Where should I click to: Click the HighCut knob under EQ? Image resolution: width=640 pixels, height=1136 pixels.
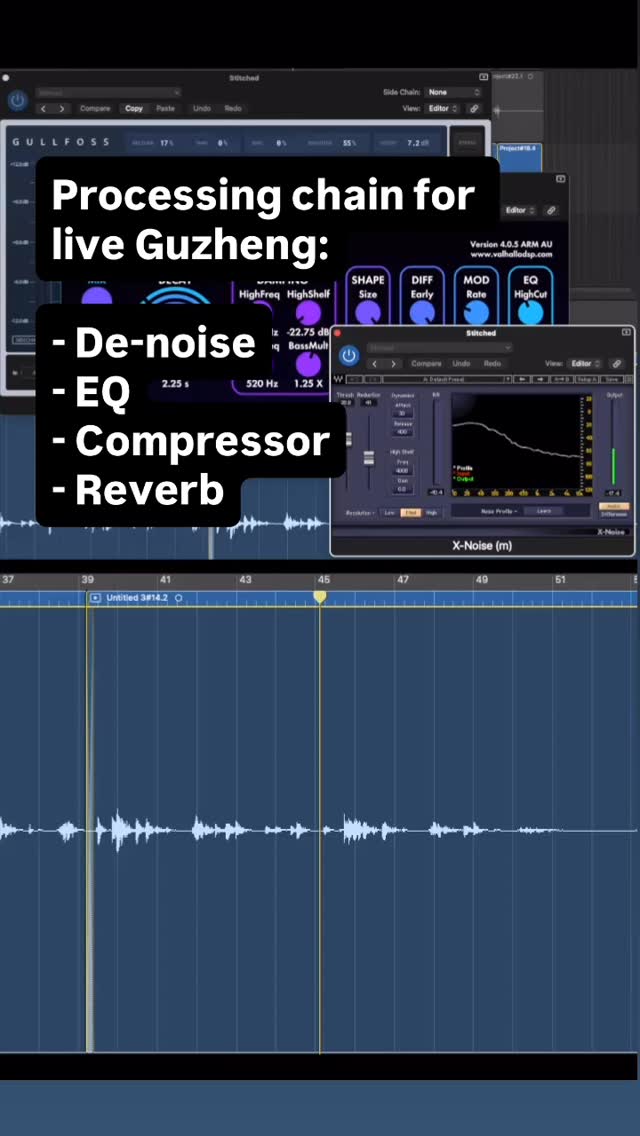531,312
